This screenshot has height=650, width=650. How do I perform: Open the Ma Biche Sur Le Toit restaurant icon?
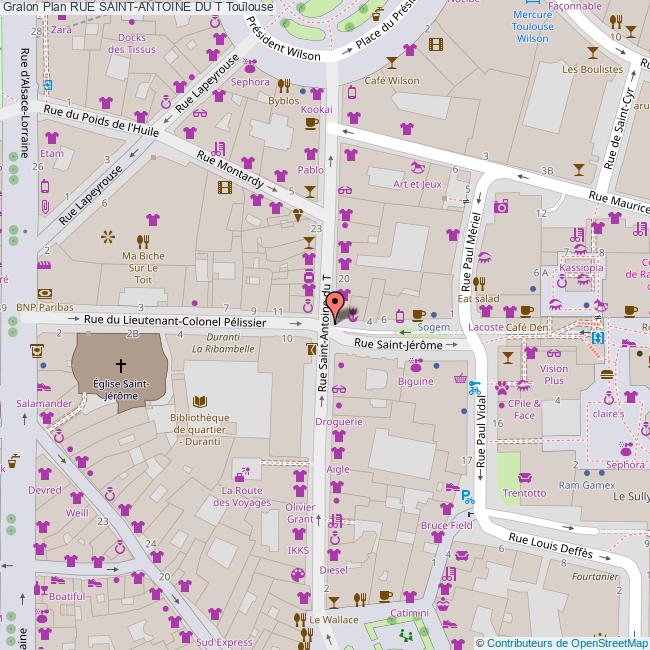pyautogui.click(x=143, y=240)
